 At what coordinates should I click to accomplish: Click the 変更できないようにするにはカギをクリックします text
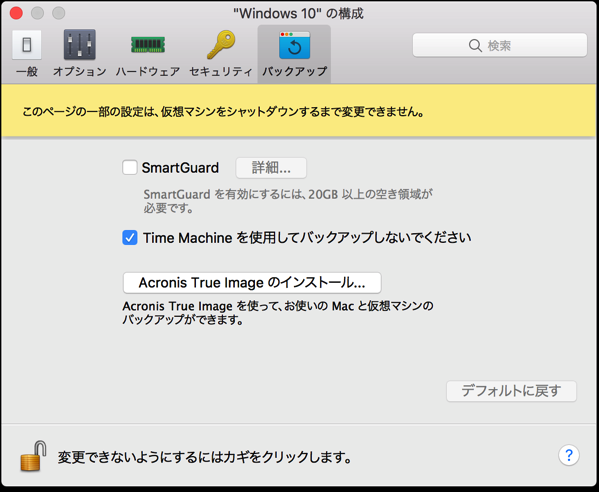coord(205,457)
